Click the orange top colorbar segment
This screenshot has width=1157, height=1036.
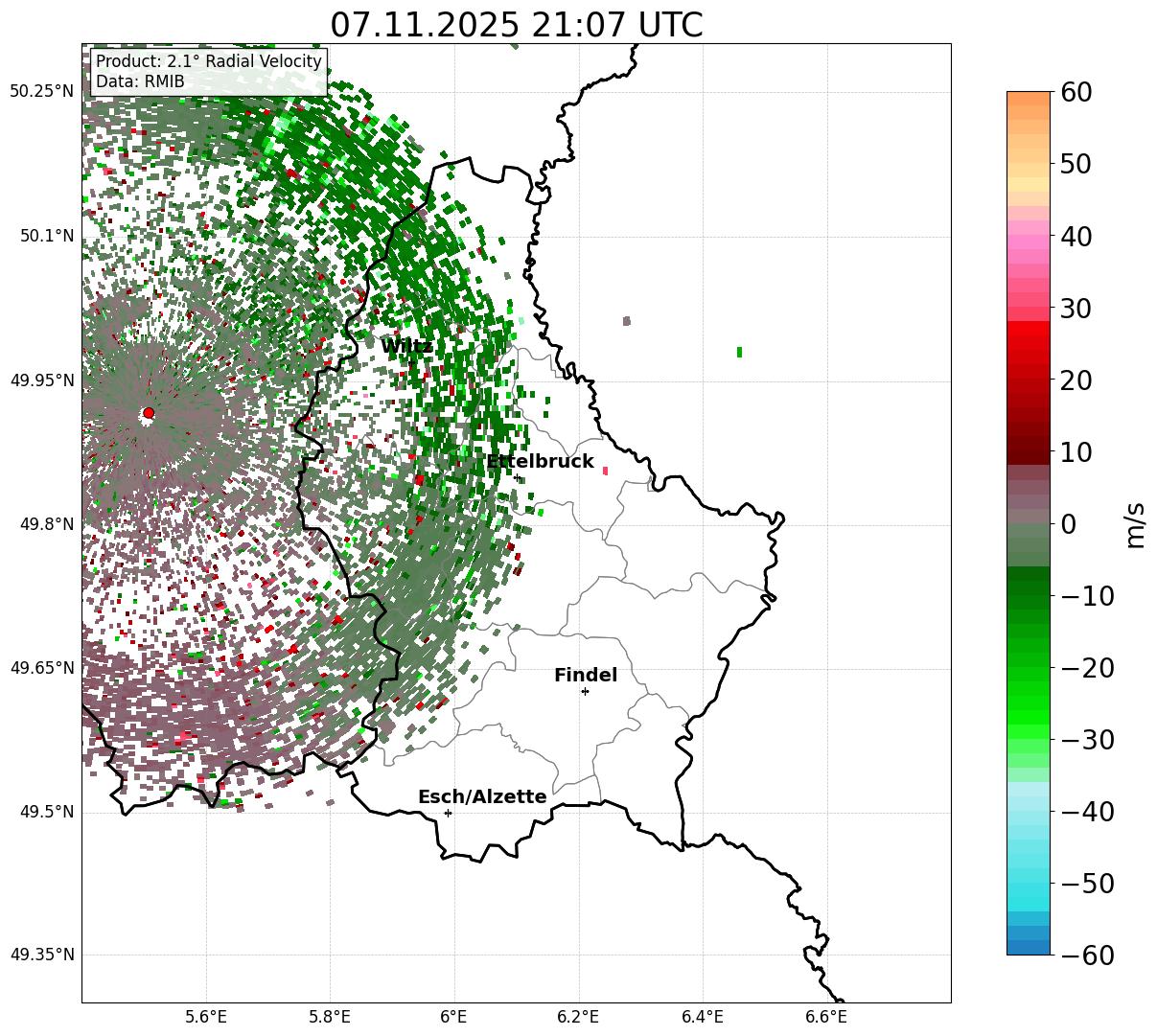point(1029,99)
